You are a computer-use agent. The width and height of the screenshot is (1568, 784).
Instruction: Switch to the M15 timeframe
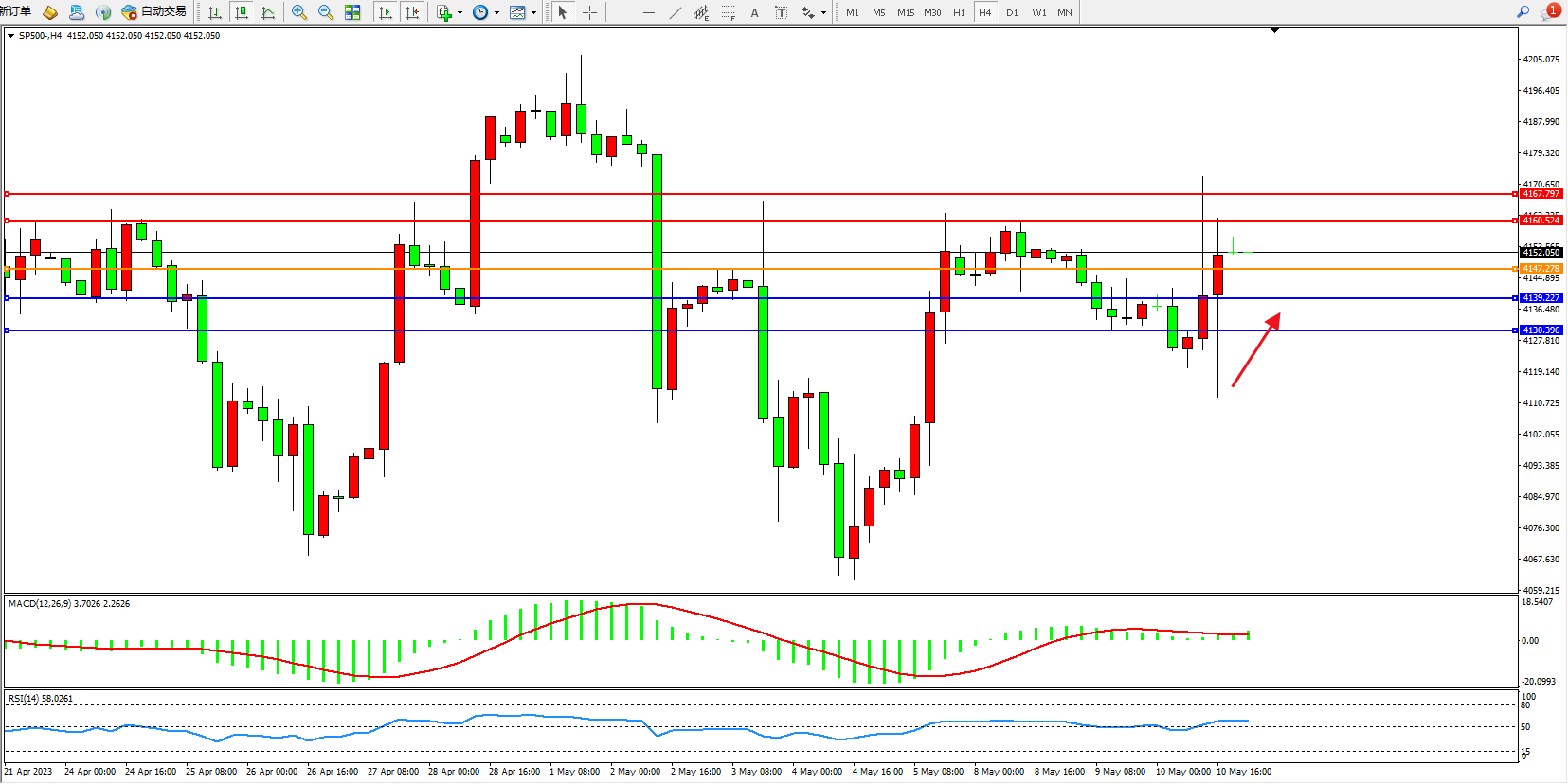906,12
